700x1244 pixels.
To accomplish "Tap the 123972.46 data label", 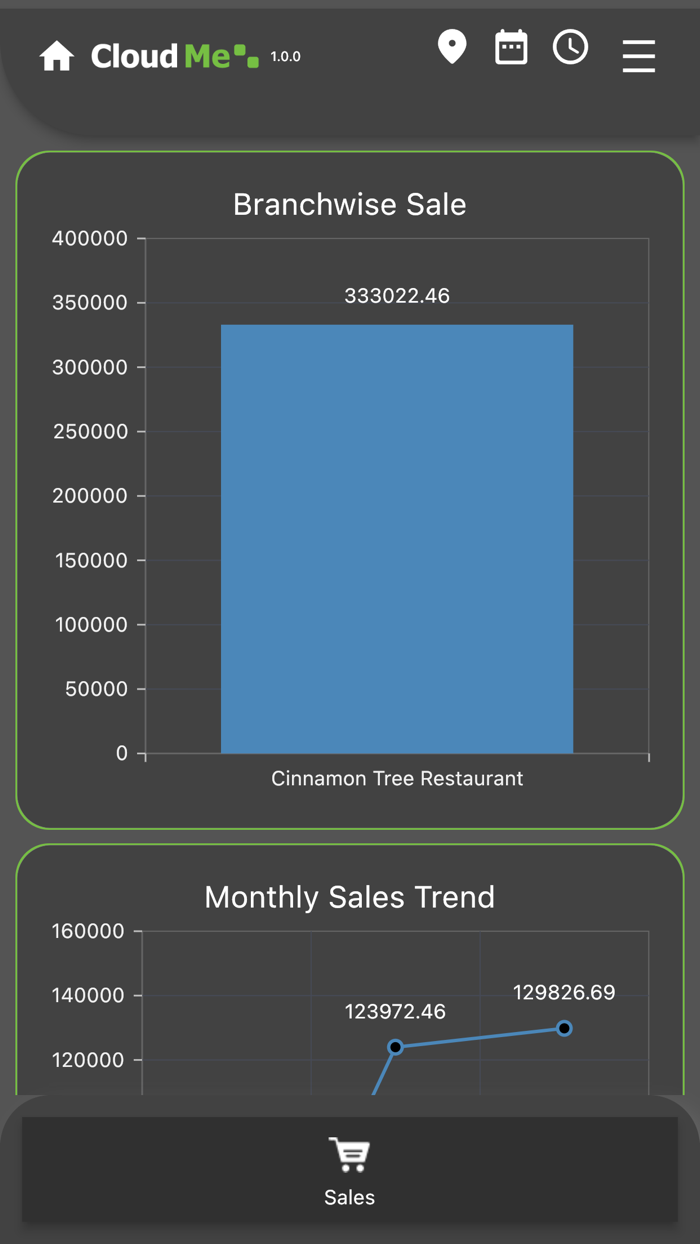I will 395,1012.
